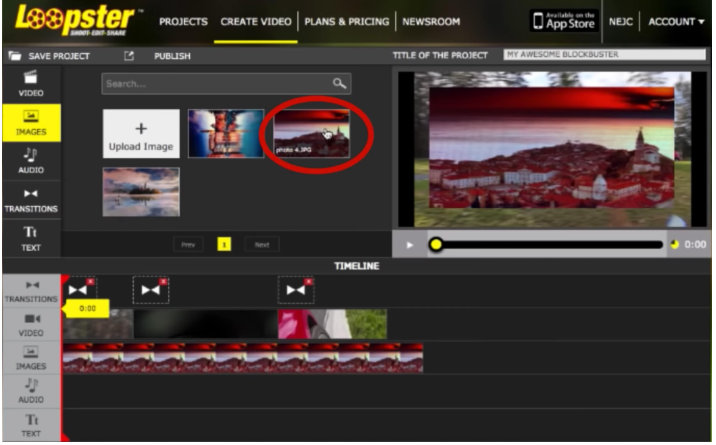Select the photo 4.JPG thumbnail
This screenshot has height=445, width=716.
tap(311, 134)
